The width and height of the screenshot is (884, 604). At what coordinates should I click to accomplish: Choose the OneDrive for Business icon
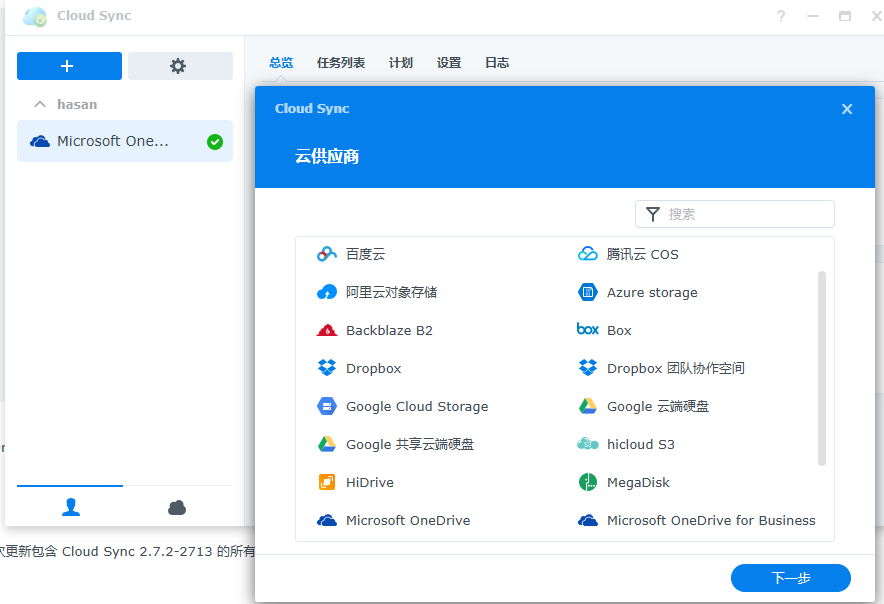(587, 520)
